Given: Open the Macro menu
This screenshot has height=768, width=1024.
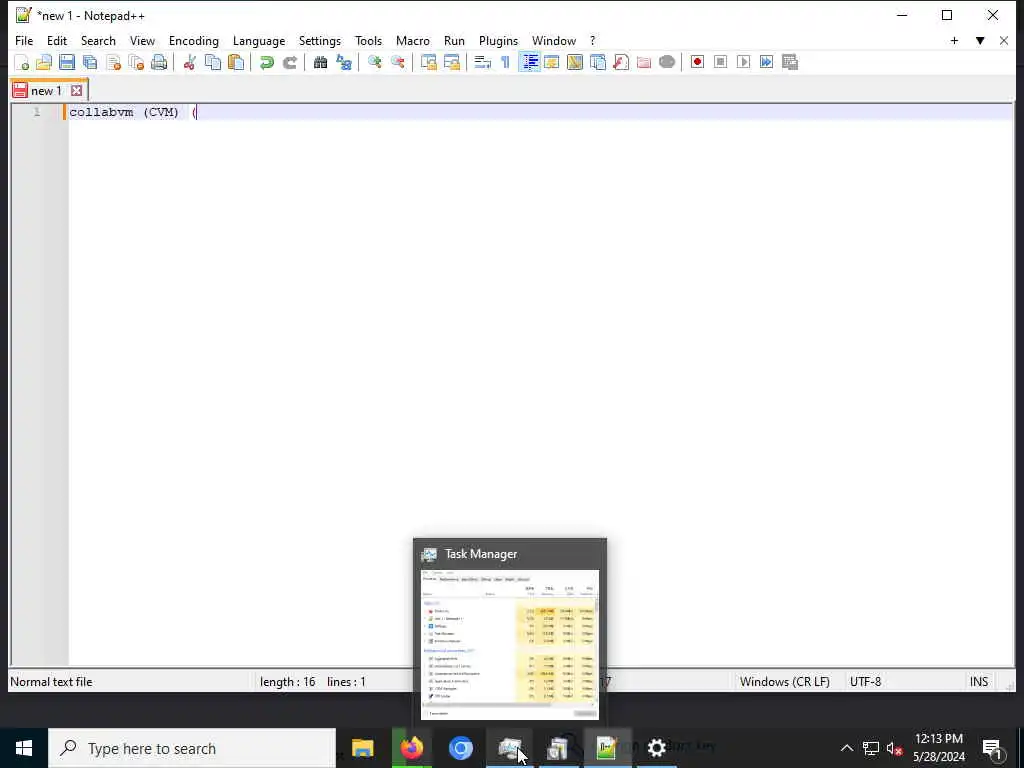Looking at the screenshot, I should click(x=413, y=40).
